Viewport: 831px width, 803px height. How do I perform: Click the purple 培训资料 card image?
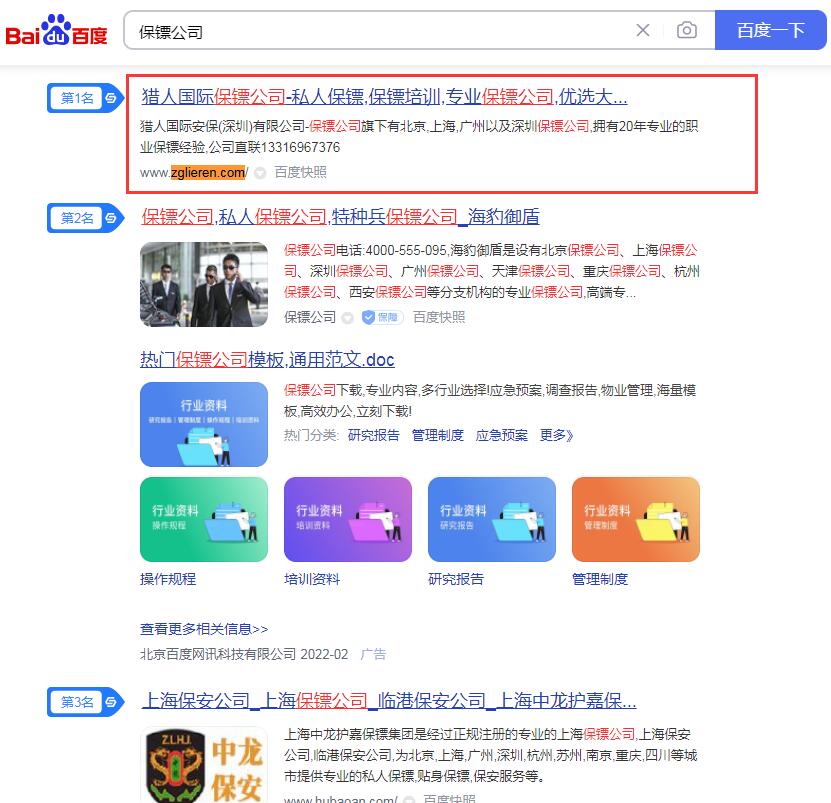click(x=348, y=519)
